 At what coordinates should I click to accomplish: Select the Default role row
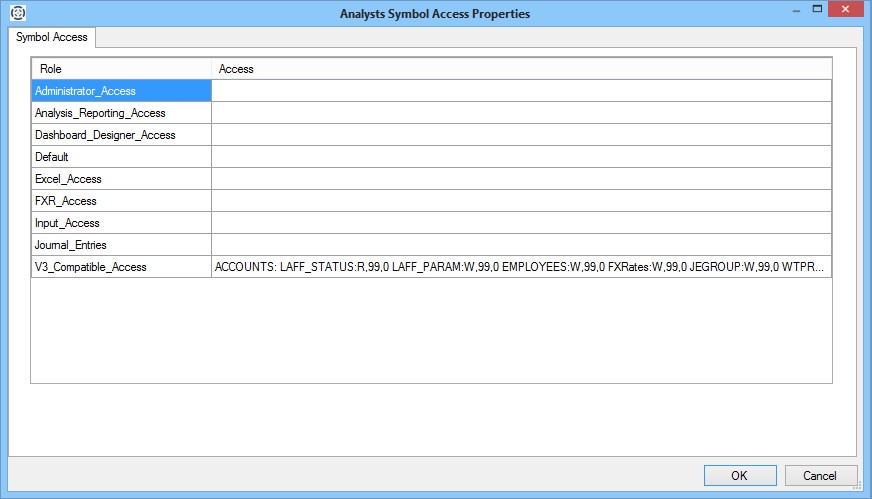point(121,157)
